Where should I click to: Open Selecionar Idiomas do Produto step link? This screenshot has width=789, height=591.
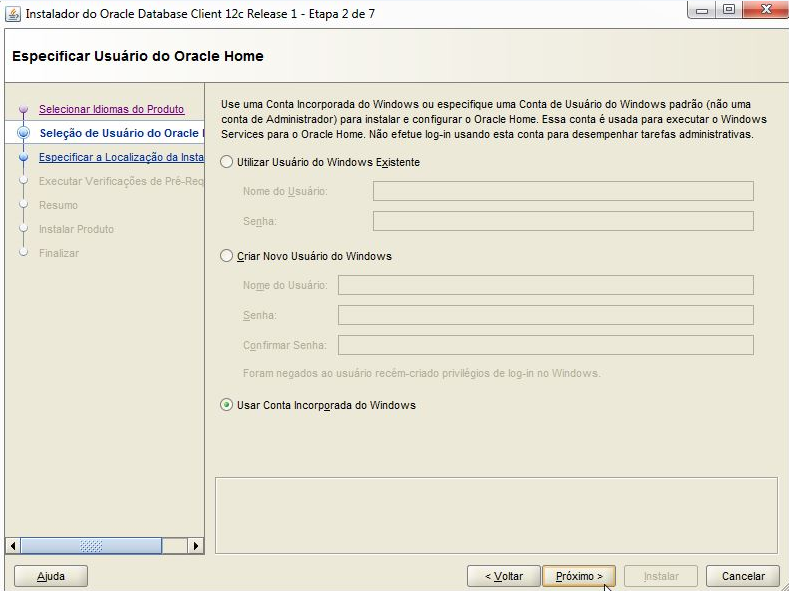point(112,109)
